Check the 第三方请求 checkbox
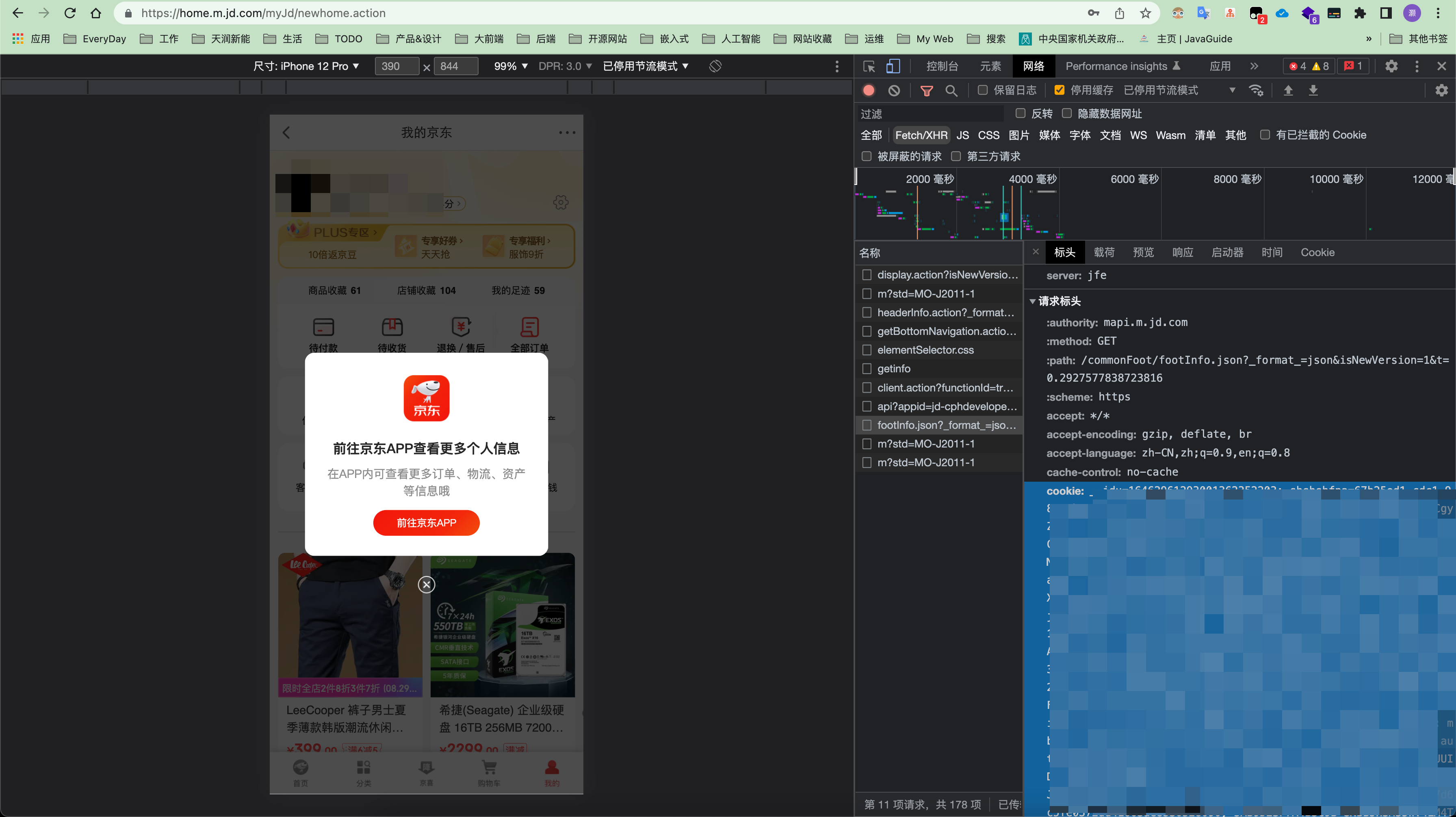Image resolution: width=1456 pixels, height=817 pixels. (x=956, y=156)
